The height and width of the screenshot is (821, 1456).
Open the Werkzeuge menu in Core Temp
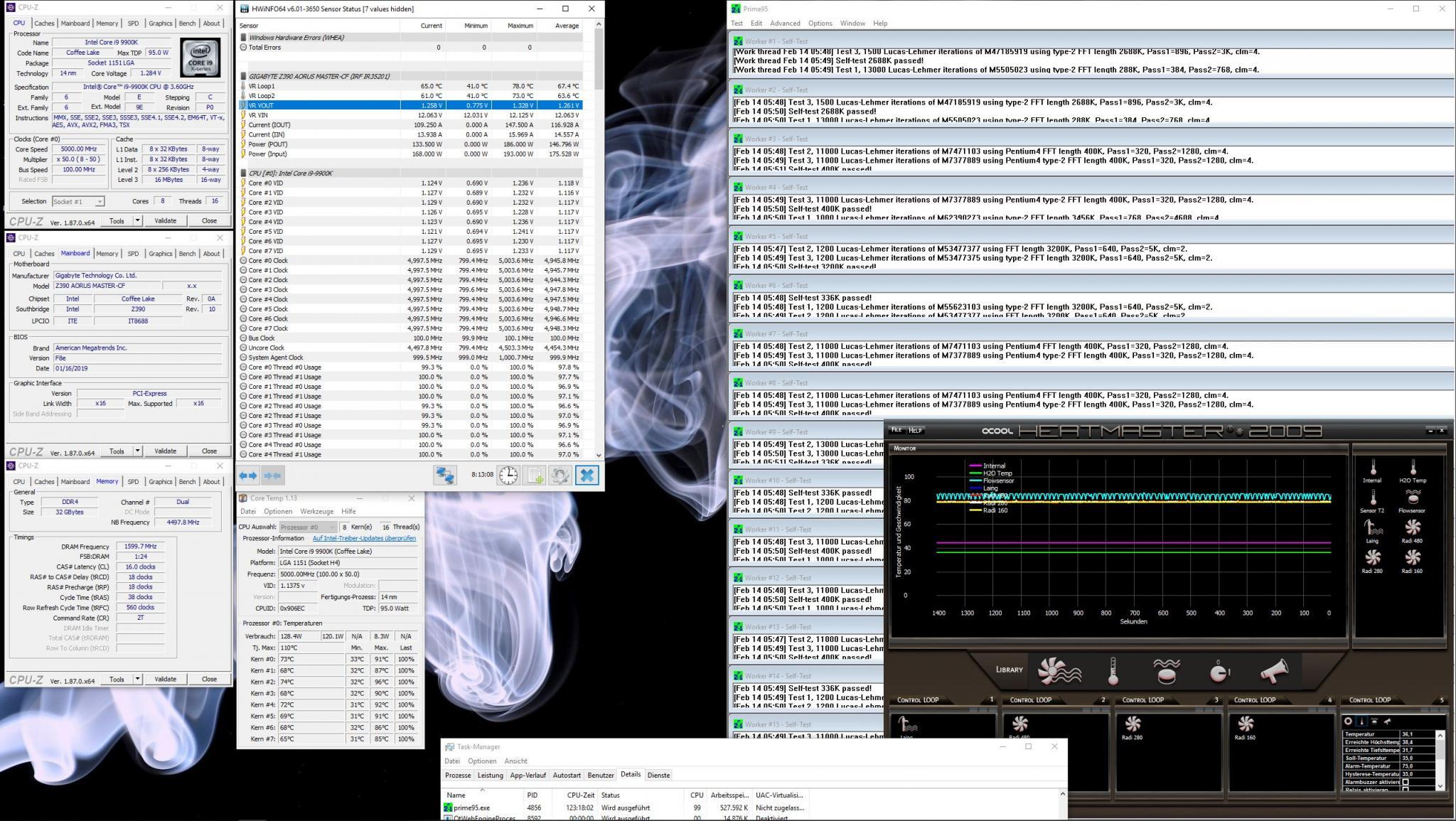tap(317, 511)
